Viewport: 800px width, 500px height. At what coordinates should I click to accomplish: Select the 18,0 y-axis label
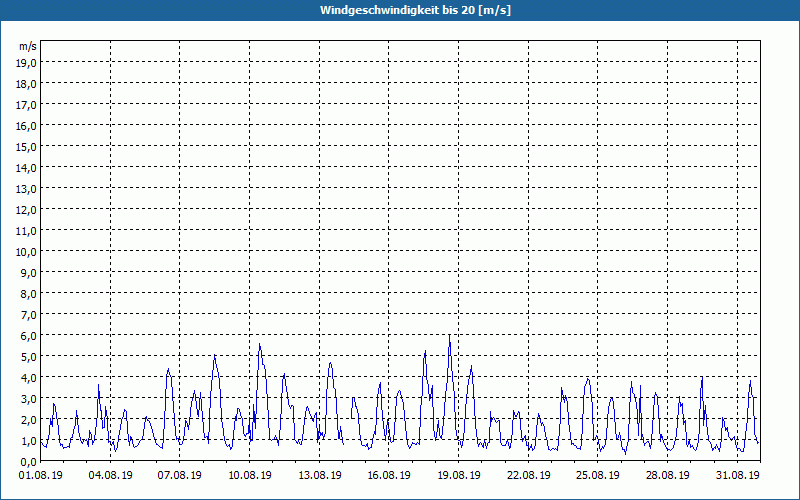(28, 84)
